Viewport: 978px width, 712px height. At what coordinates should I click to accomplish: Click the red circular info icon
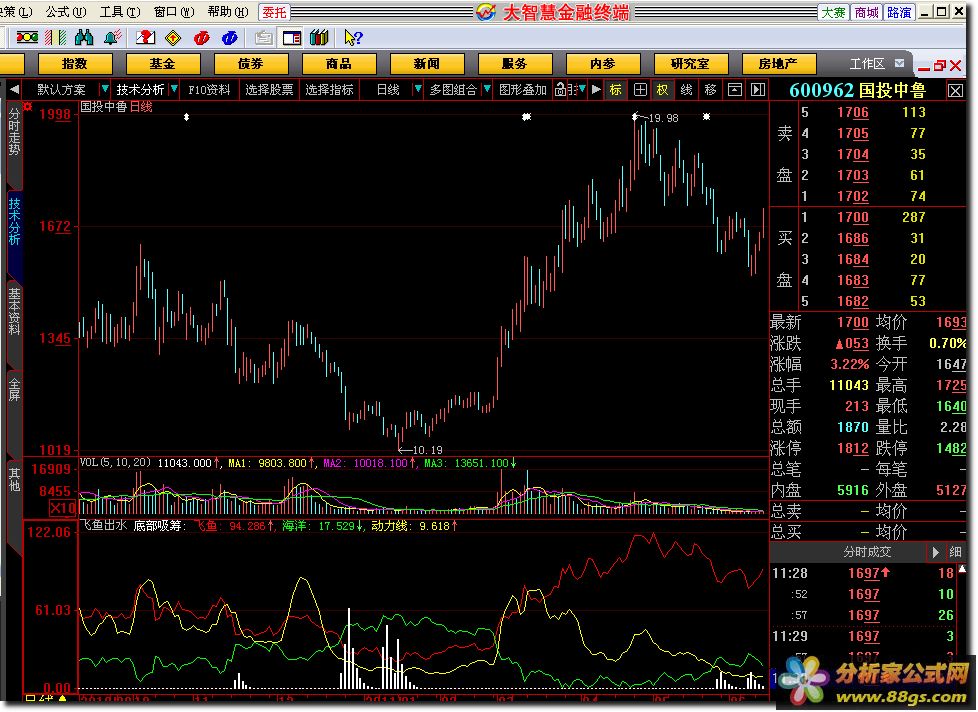pyautogui.click(x=201, y=38)
